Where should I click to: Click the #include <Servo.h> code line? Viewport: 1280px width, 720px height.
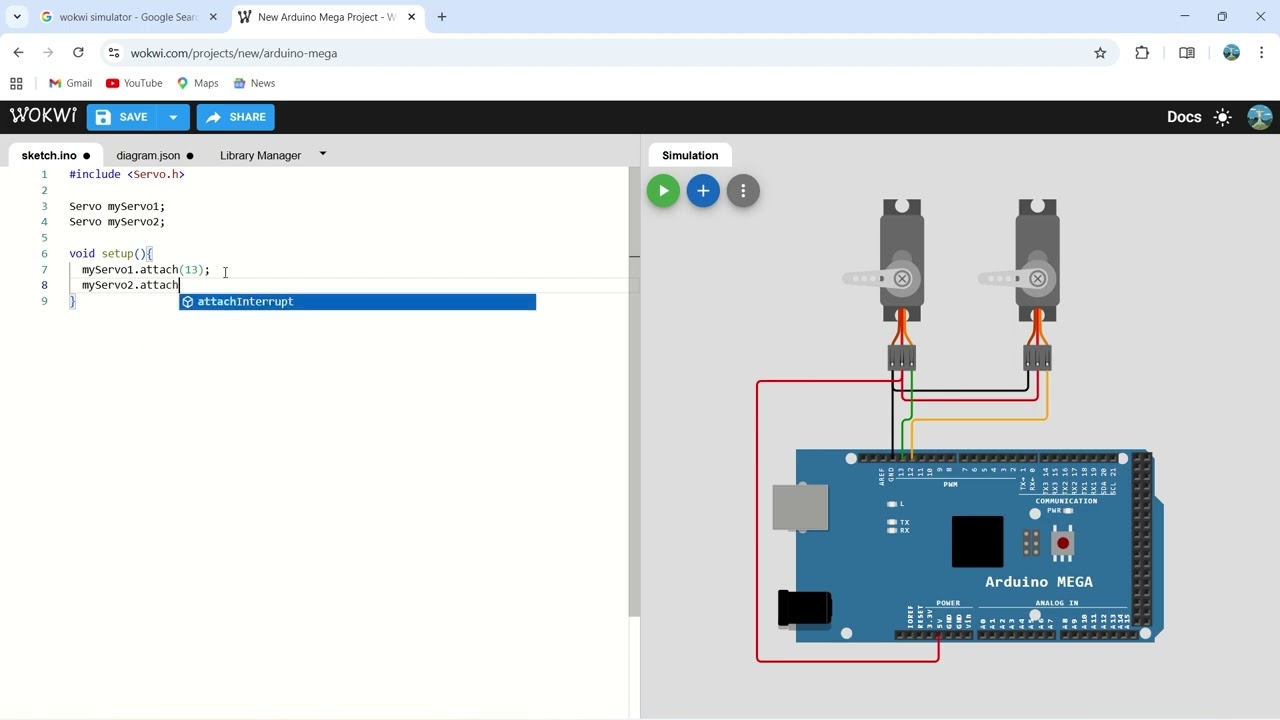pos(126,174)
